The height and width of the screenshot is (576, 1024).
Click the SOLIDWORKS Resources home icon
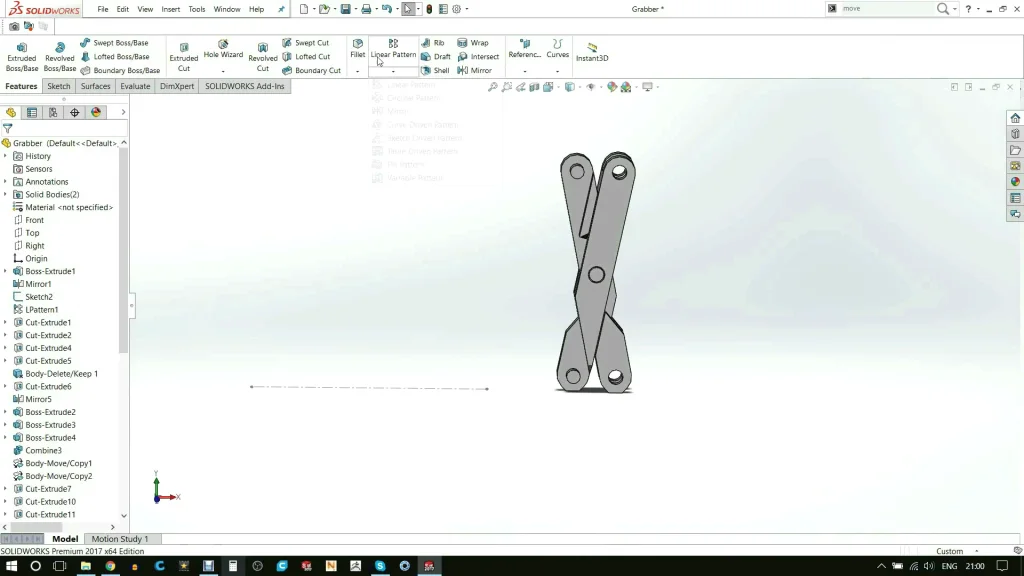pos(1015,118)
